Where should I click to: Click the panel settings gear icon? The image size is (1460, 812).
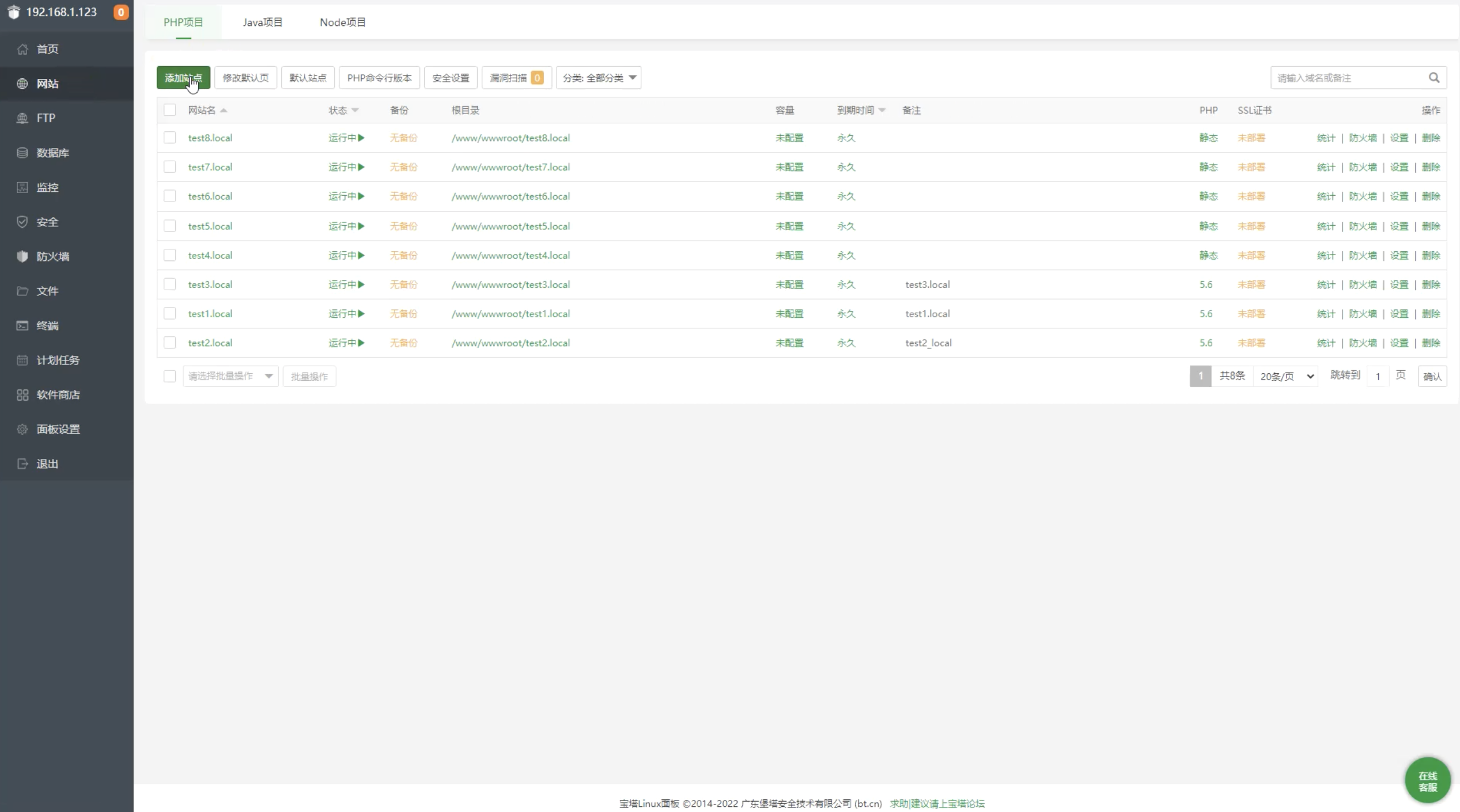(x=22, y=429)
